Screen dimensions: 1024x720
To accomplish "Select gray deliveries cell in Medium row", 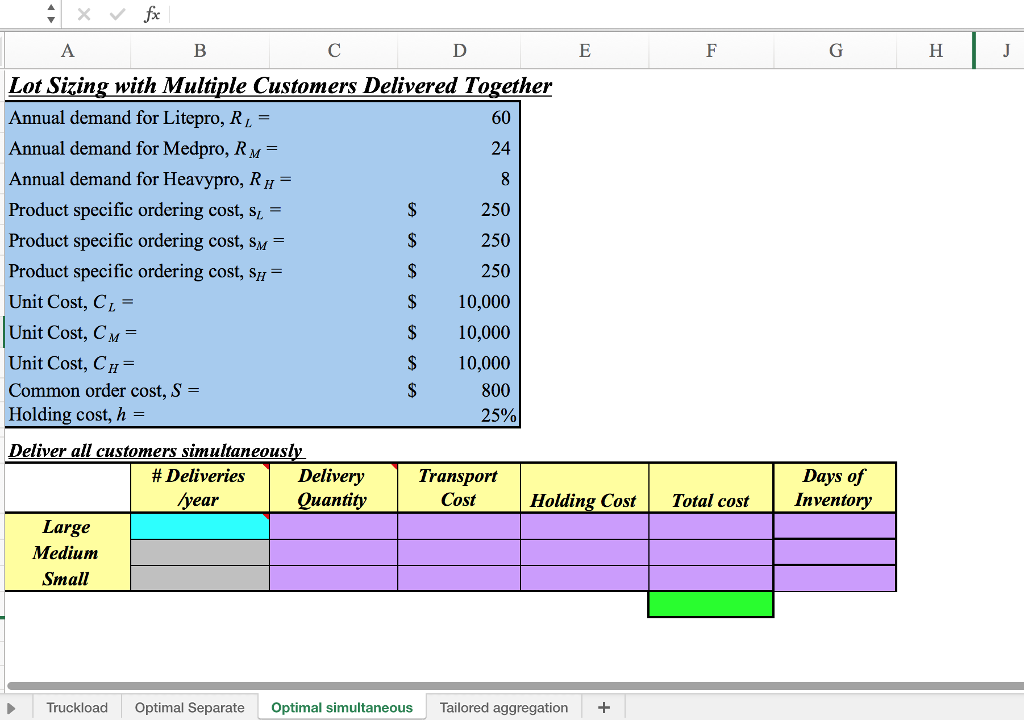I will (200, 553).
